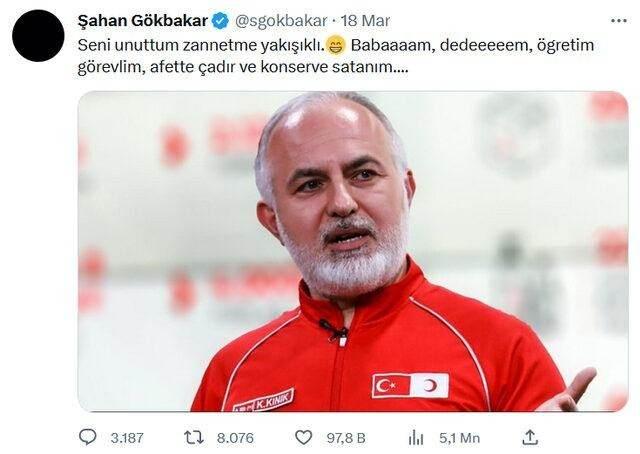The height and width of the screenshot is (454, 640).
Task: Click the @sgokbakar handle
Action: (x=281, y=21)
